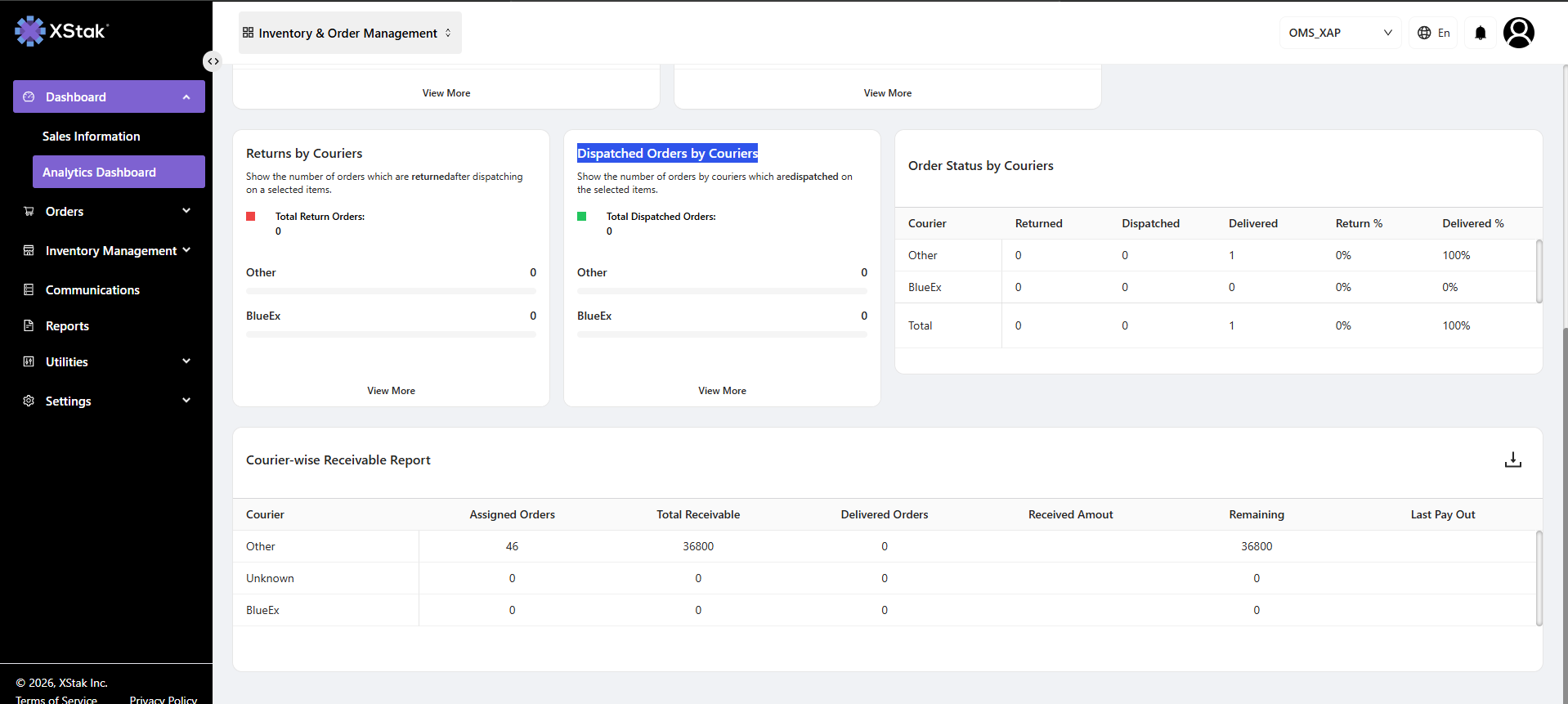Viewport: 1568px width, 704px height.
Task: Collapse the Dashboard menu section
Action: [186, 96]
